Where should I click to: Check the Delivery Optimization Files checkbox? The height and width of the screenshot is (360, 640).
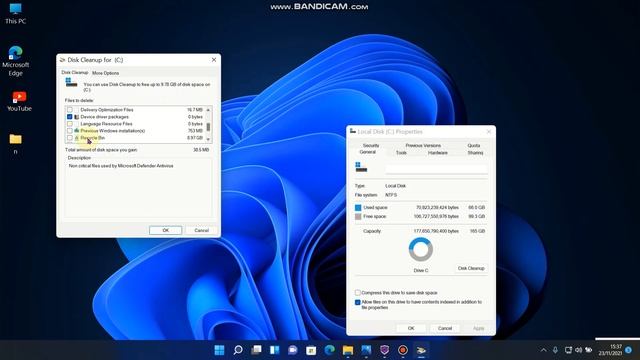pos(70,110)
